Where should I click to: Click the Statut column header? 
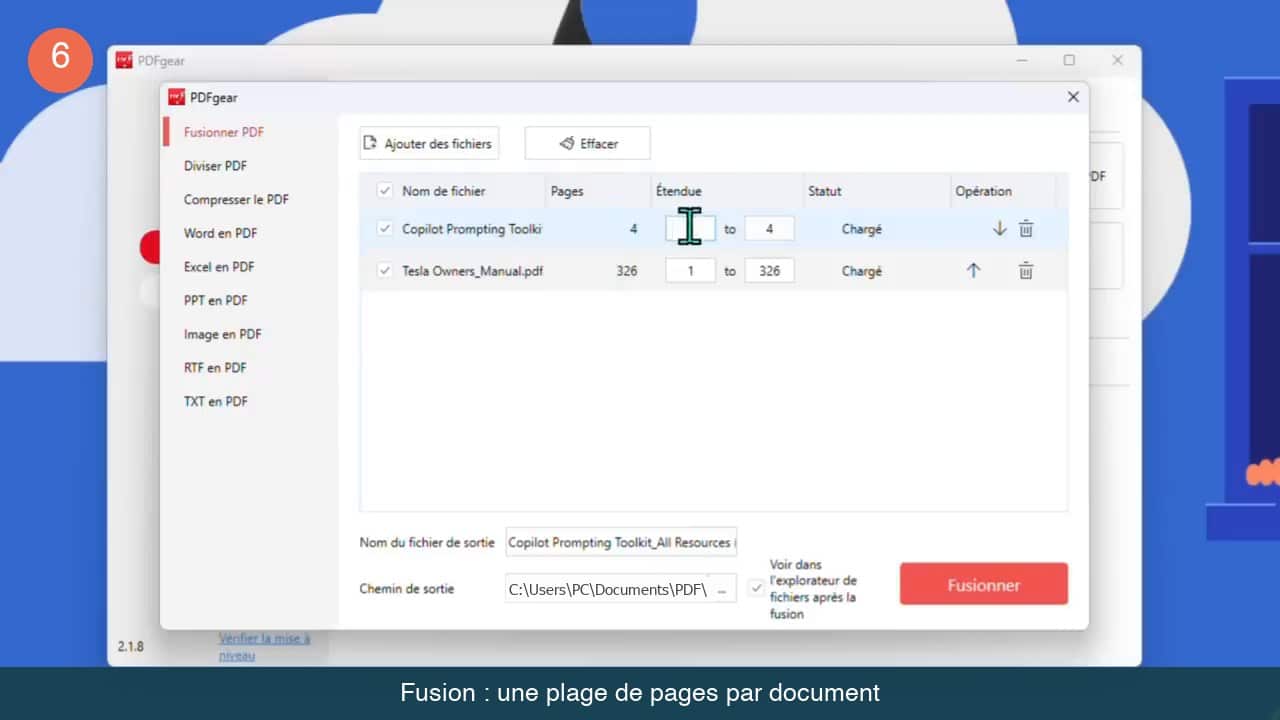pos(825,191)
